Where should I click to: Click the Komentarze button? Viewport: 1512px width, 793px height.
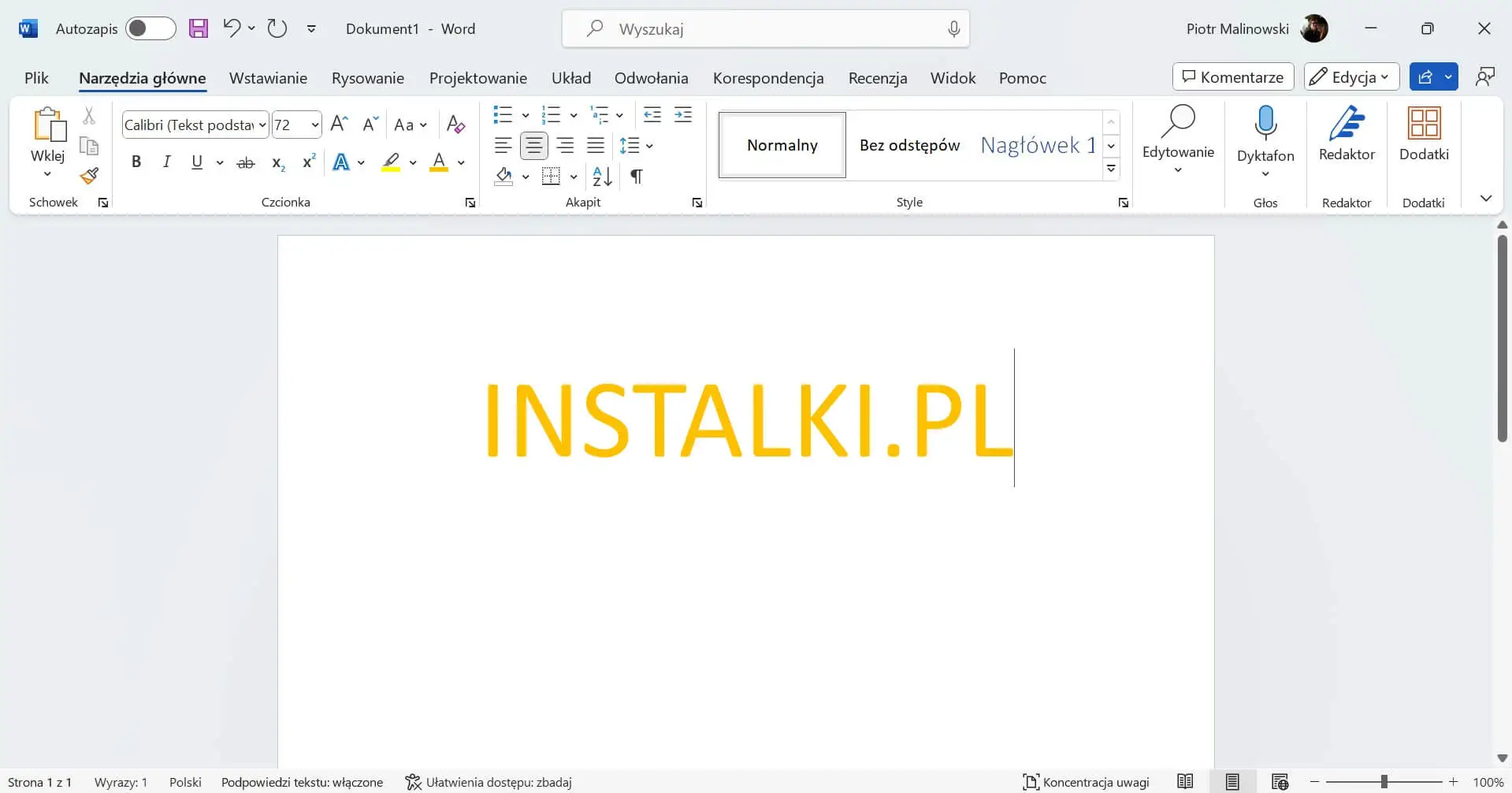[1232, 77]
